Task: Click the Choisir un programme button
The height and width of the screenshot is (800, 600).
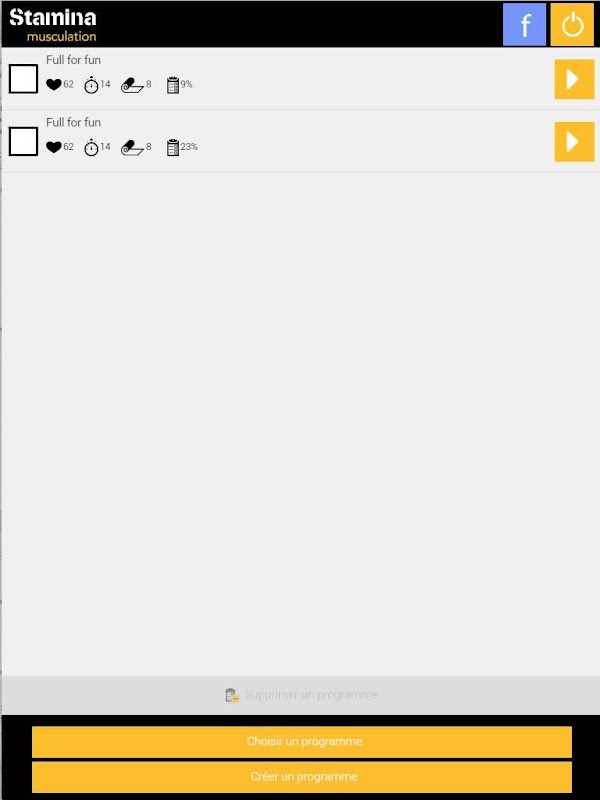Action: (x=302, y=742)
